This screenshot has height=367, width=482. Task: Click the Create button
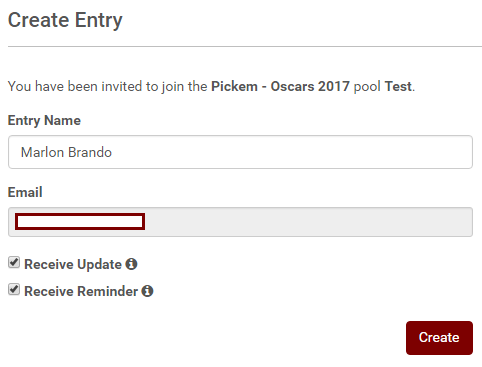click(439, 338)
